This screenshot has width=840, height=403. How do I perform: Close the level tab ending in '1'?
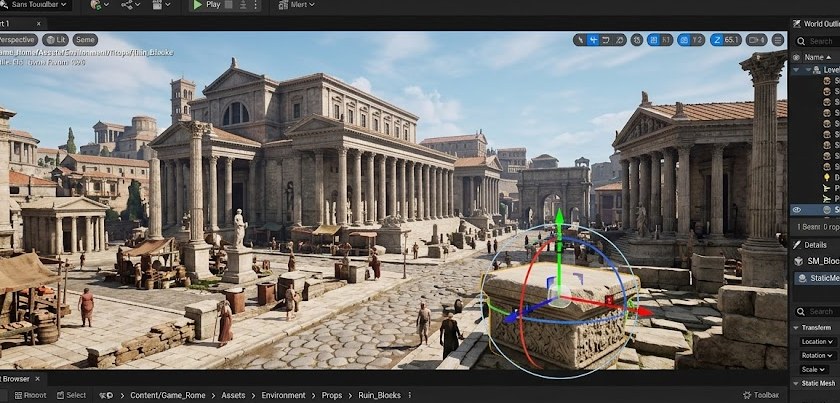pos(39,24)
